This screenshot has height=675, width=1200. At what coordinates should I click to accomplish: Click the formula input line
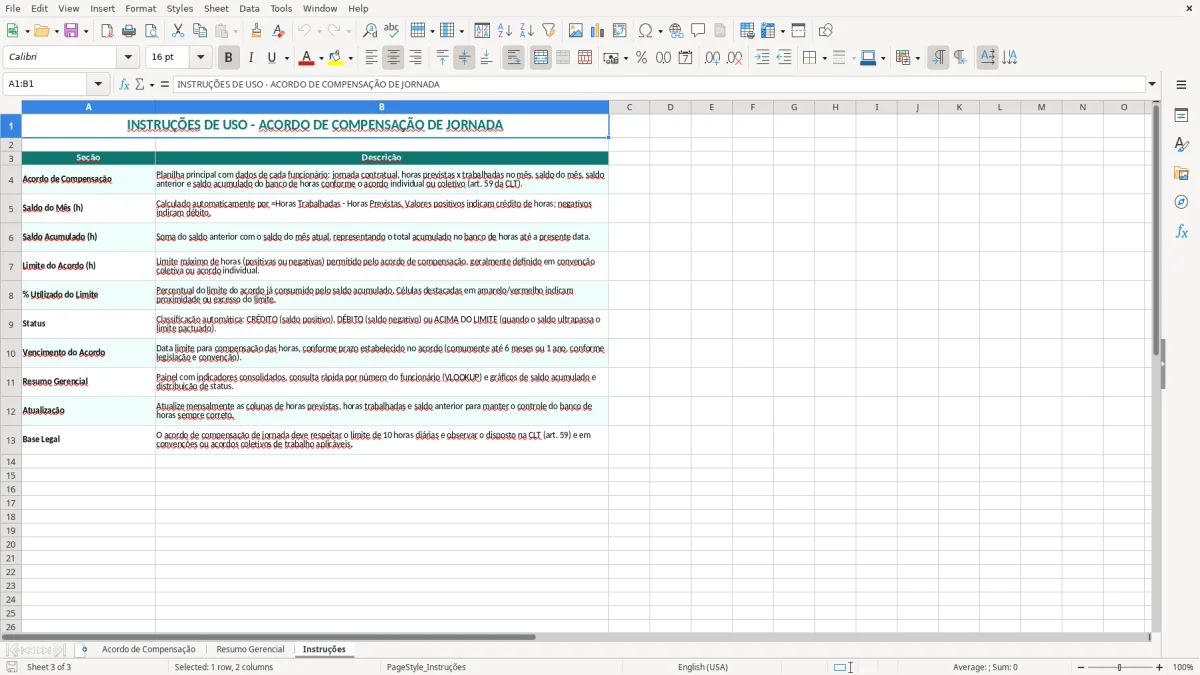659,84
